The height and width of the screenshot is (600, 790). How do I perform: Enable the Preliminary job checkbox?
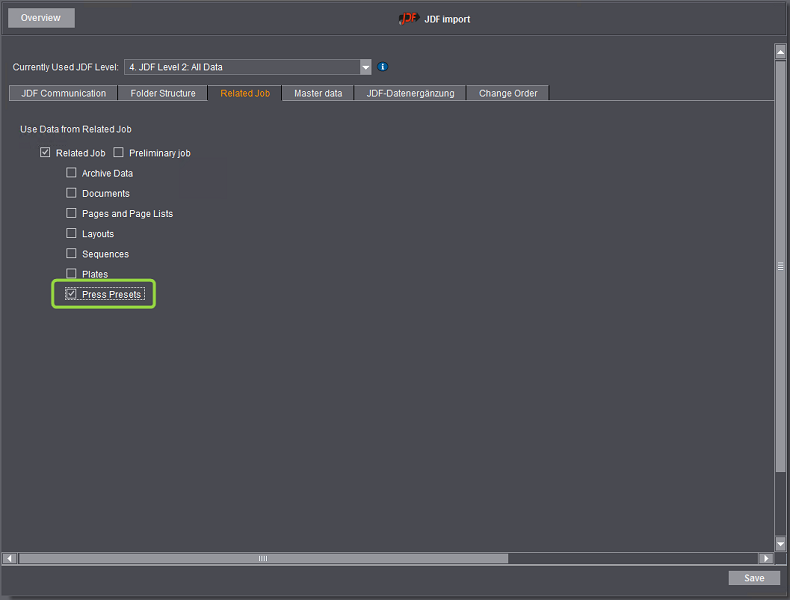point(119,153)
